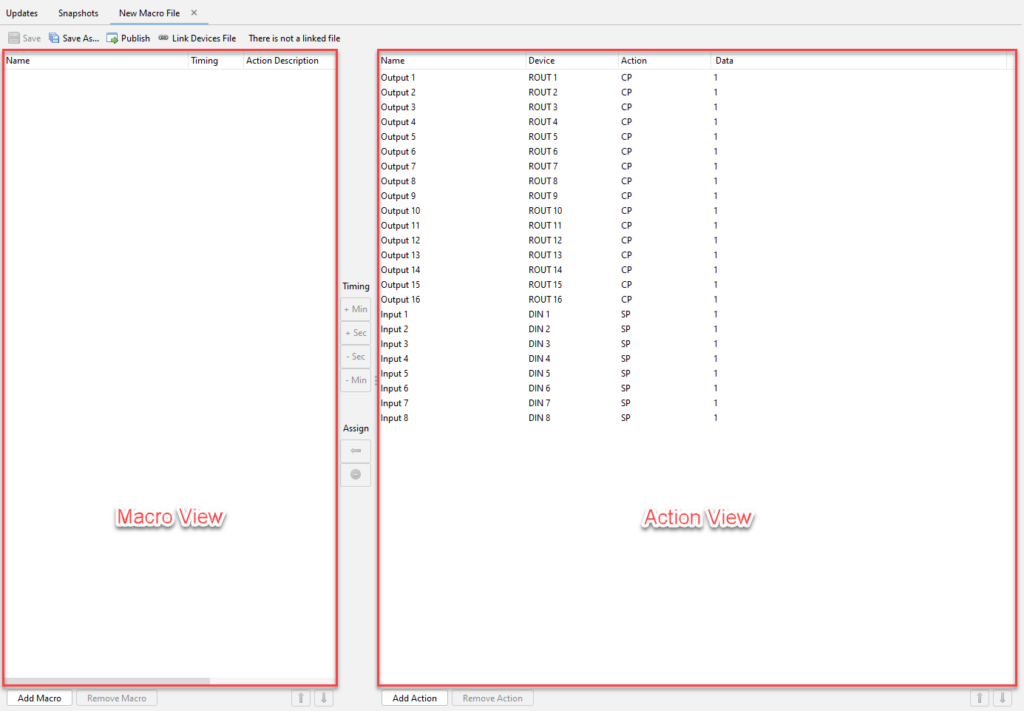Assign action with the left arrow button

click(356, 451)
